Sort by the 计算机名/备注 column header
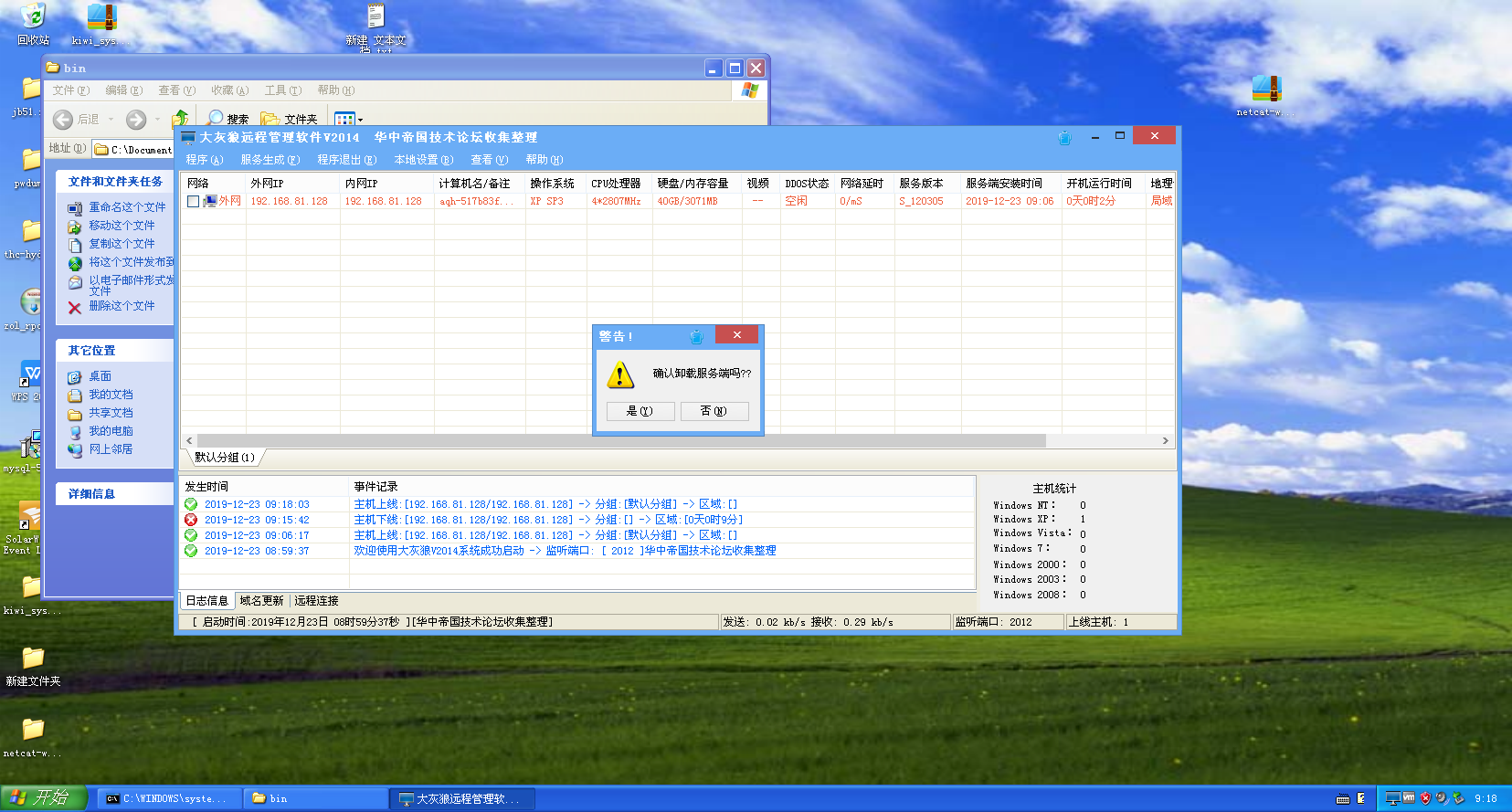 click(480, 183)
